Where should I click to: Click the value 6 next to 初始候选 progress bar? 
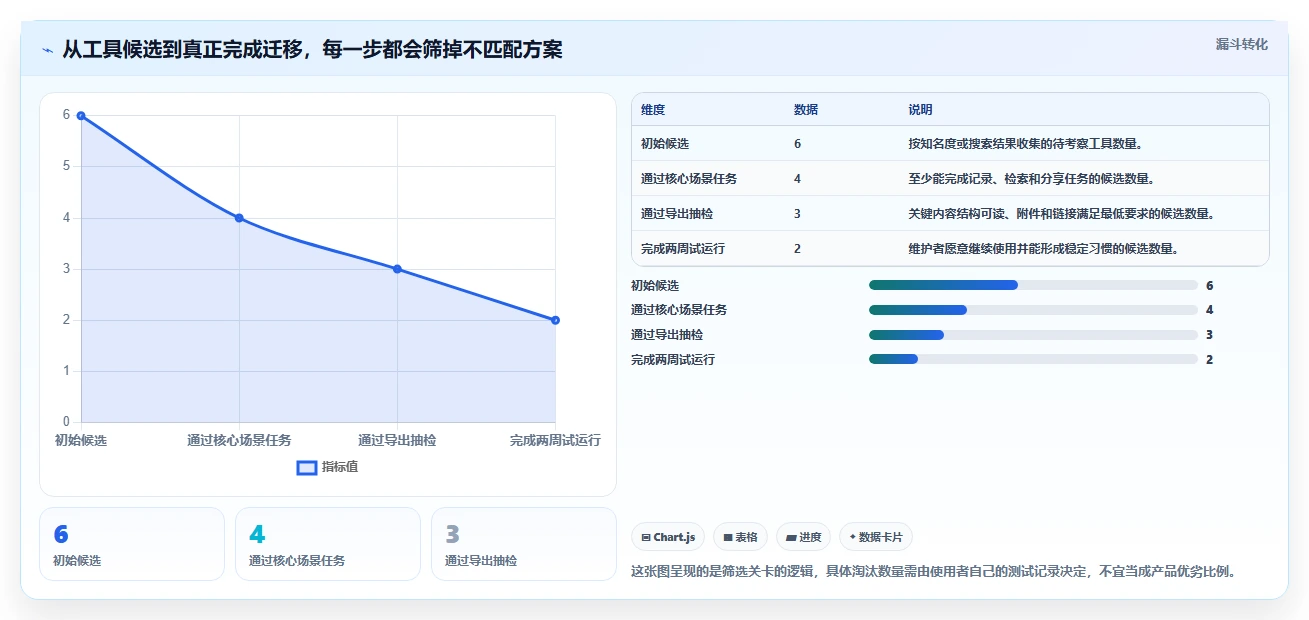point(1209,285)
